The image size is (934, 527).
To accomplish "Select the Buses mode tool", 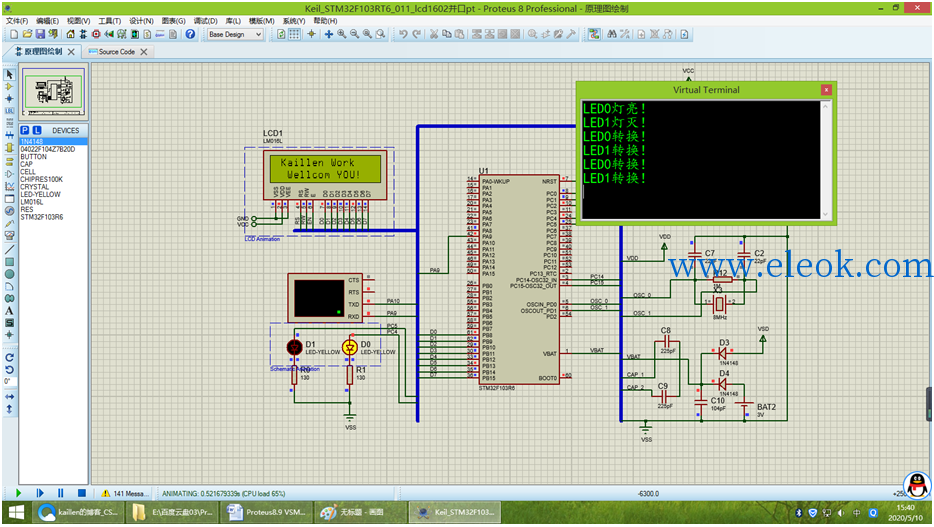I will (x=9, y=135).
